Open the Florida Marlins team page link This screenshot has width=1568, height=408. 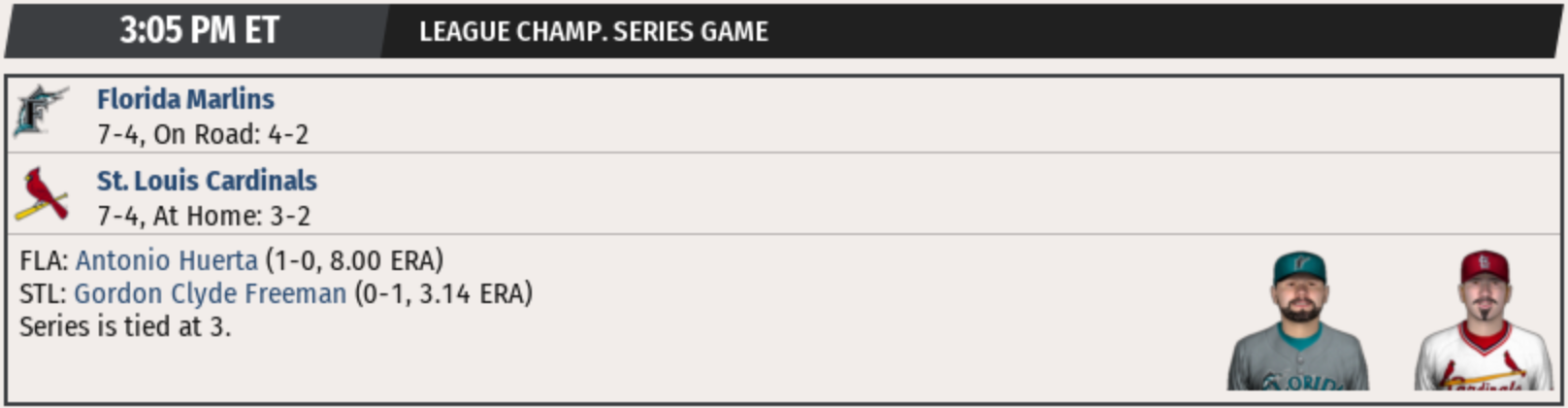tap(185, 99)
